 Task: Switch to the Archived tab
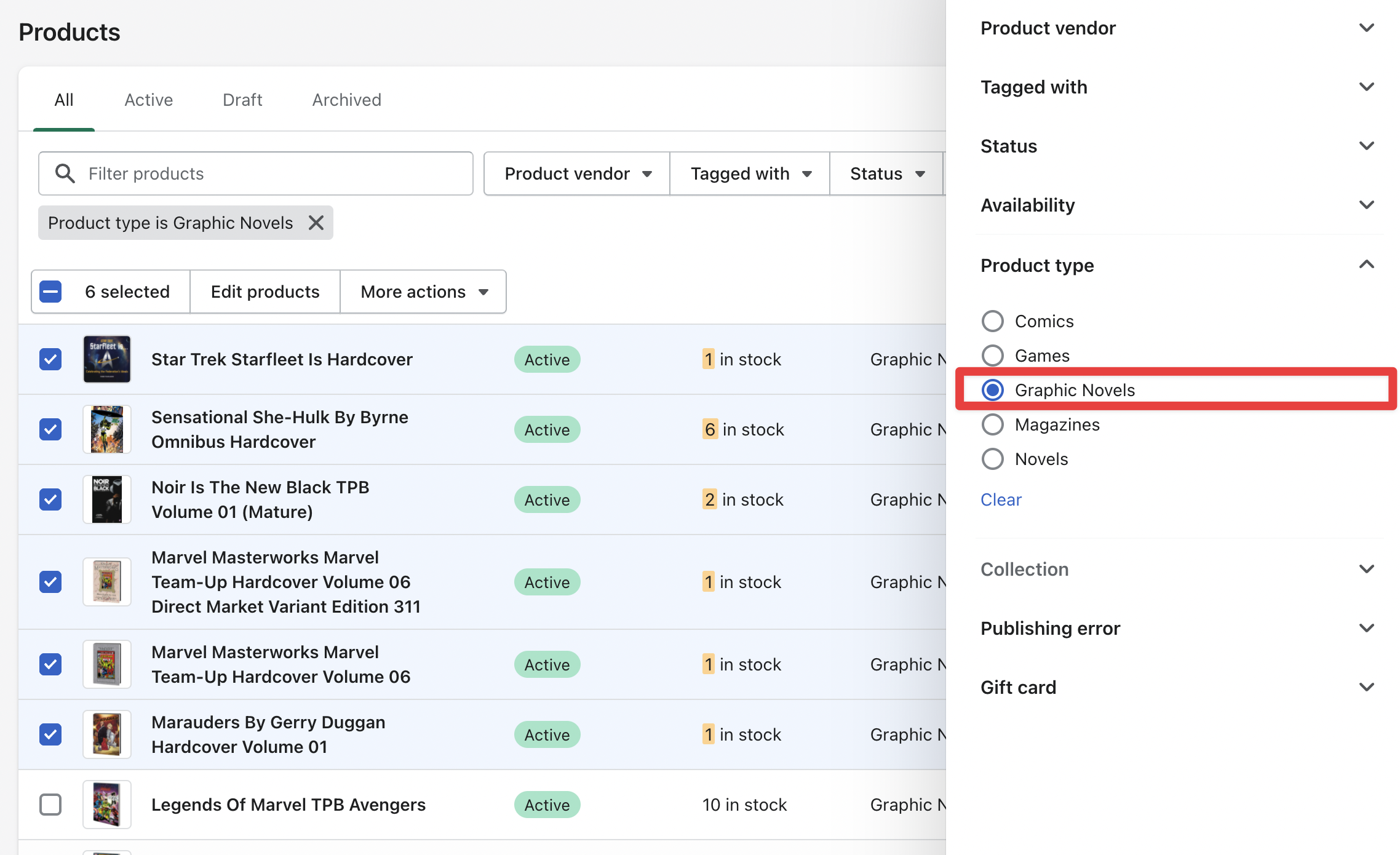click(x=347, y=100)
